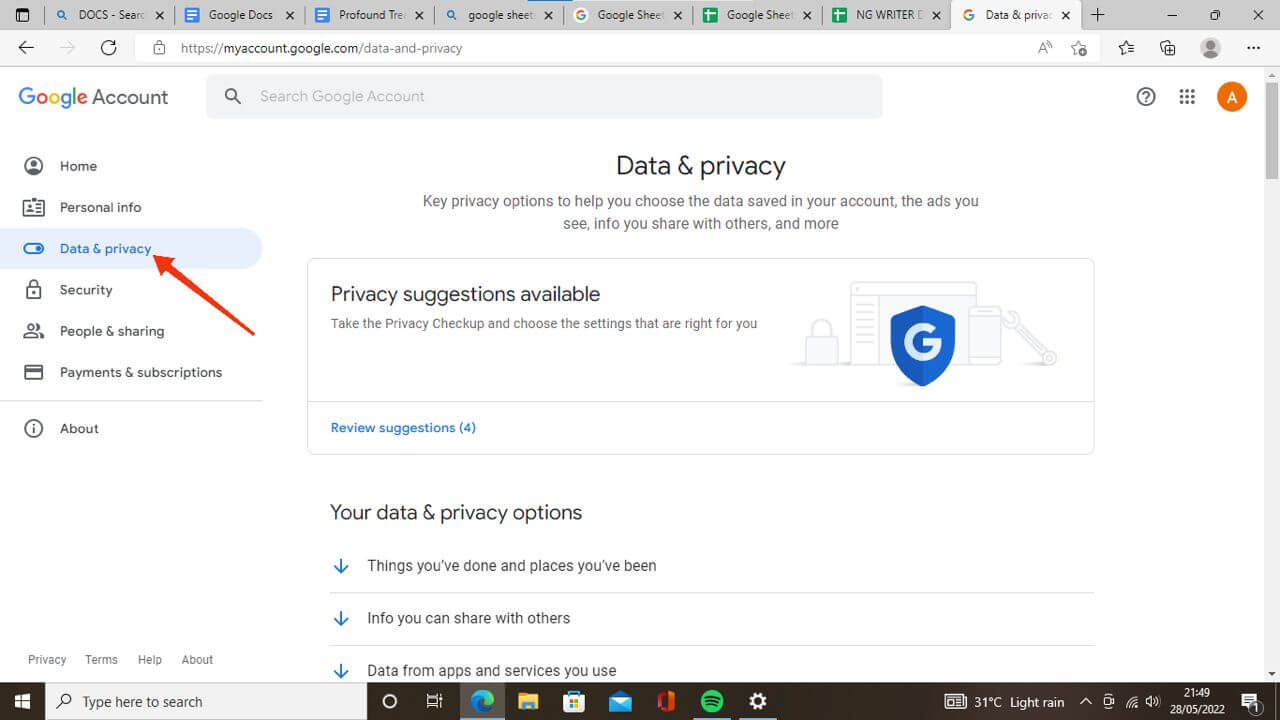
Task: Open Spotify from the taskbar
Action: coord(711,701)
